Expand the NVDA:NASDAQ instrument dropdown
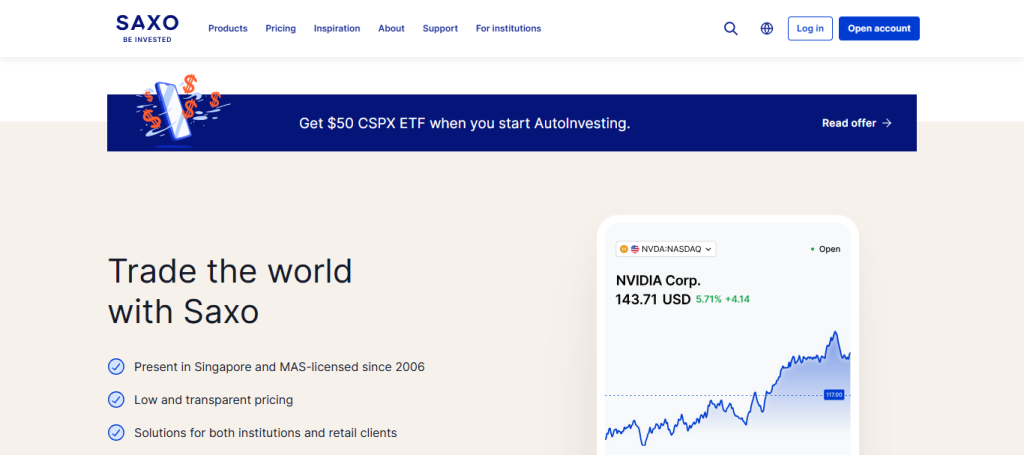 click(x=665, y=249)
